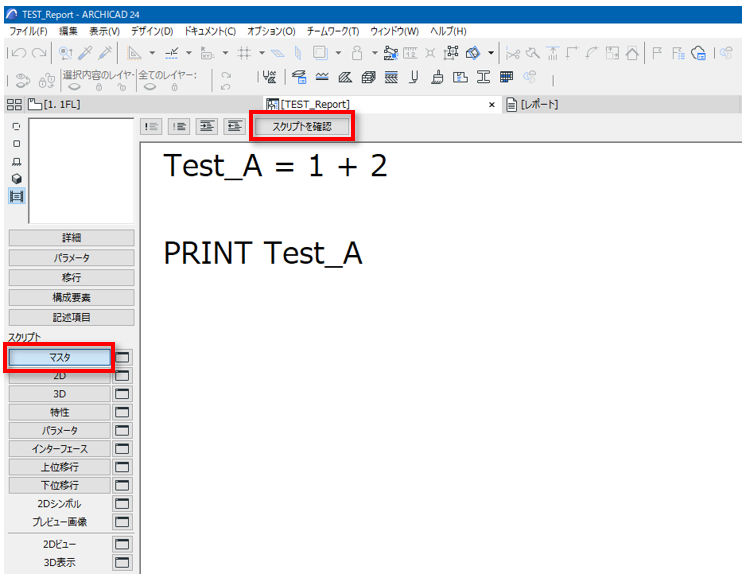745x577 pixels.
Task: Toggle the window box next to 2Dビュー
Action: pyautogui.click(x=122, y=544)
